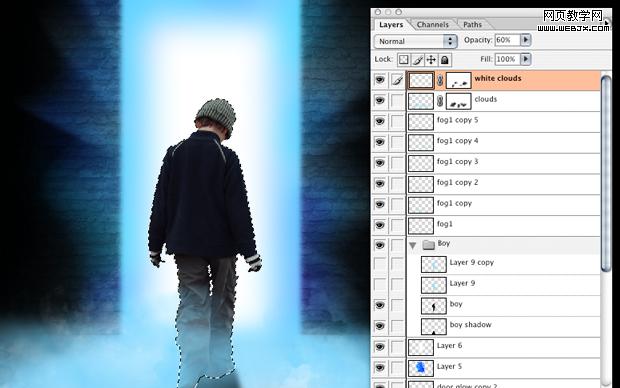Click the boy layer thumbnail
The height and width of the screenshot is (388, 620).
coord(434,306)
